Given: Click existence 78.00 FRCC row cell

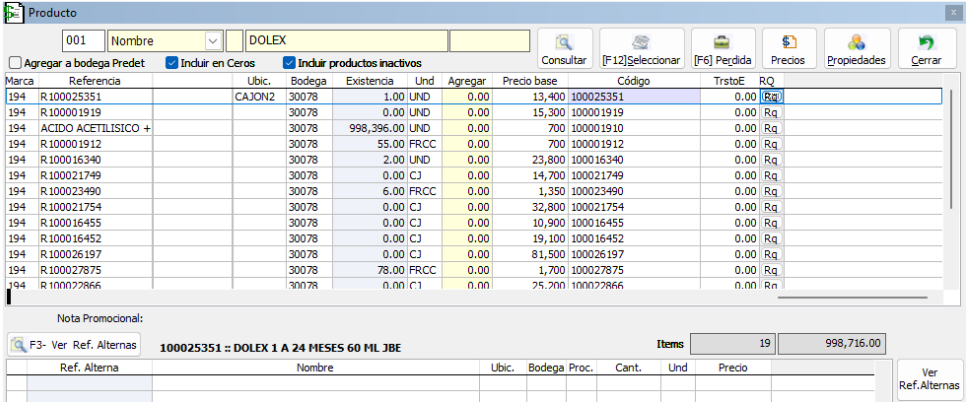Looking at the screenshot, I should [x=370, y=270].
